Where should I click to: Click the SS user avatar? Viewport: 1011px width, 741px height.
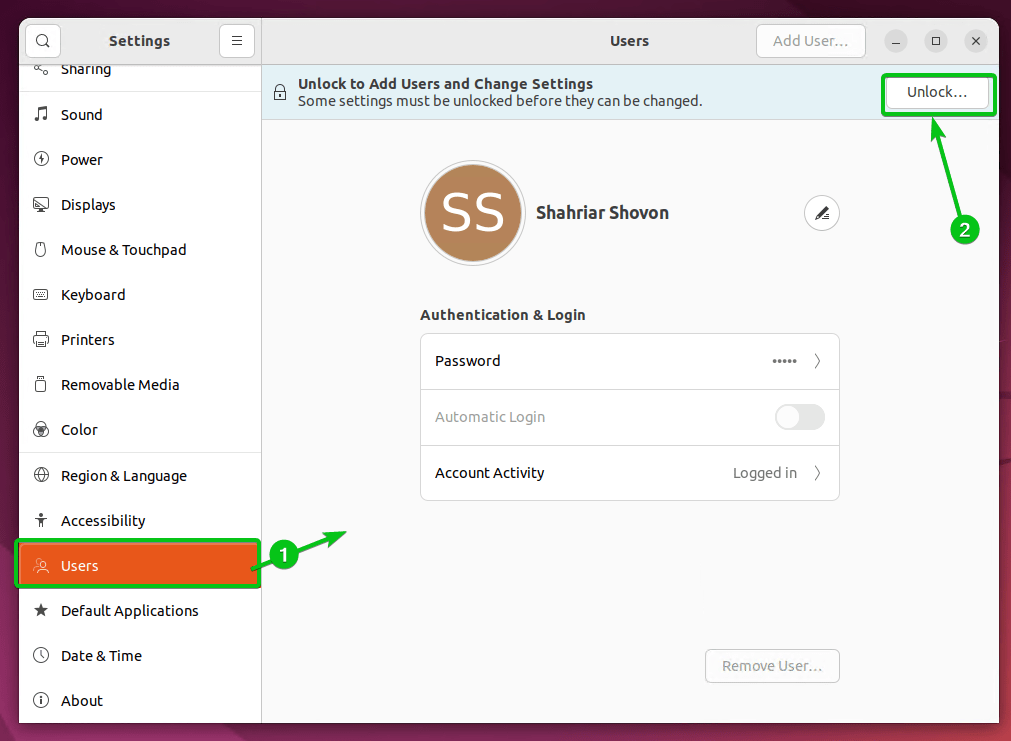(x=472, y=213)
